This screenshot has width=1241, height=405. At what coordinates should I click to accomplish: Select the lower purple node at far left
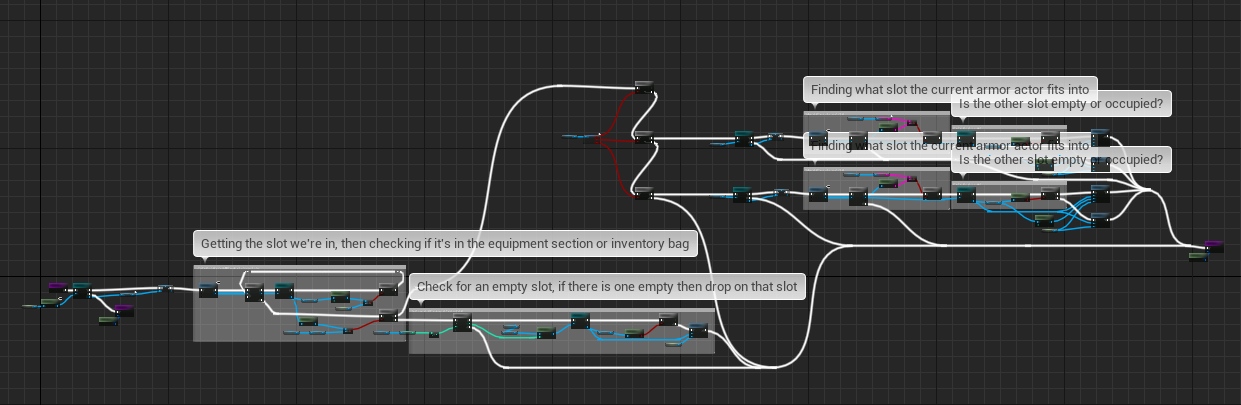(x=123, y=311)
